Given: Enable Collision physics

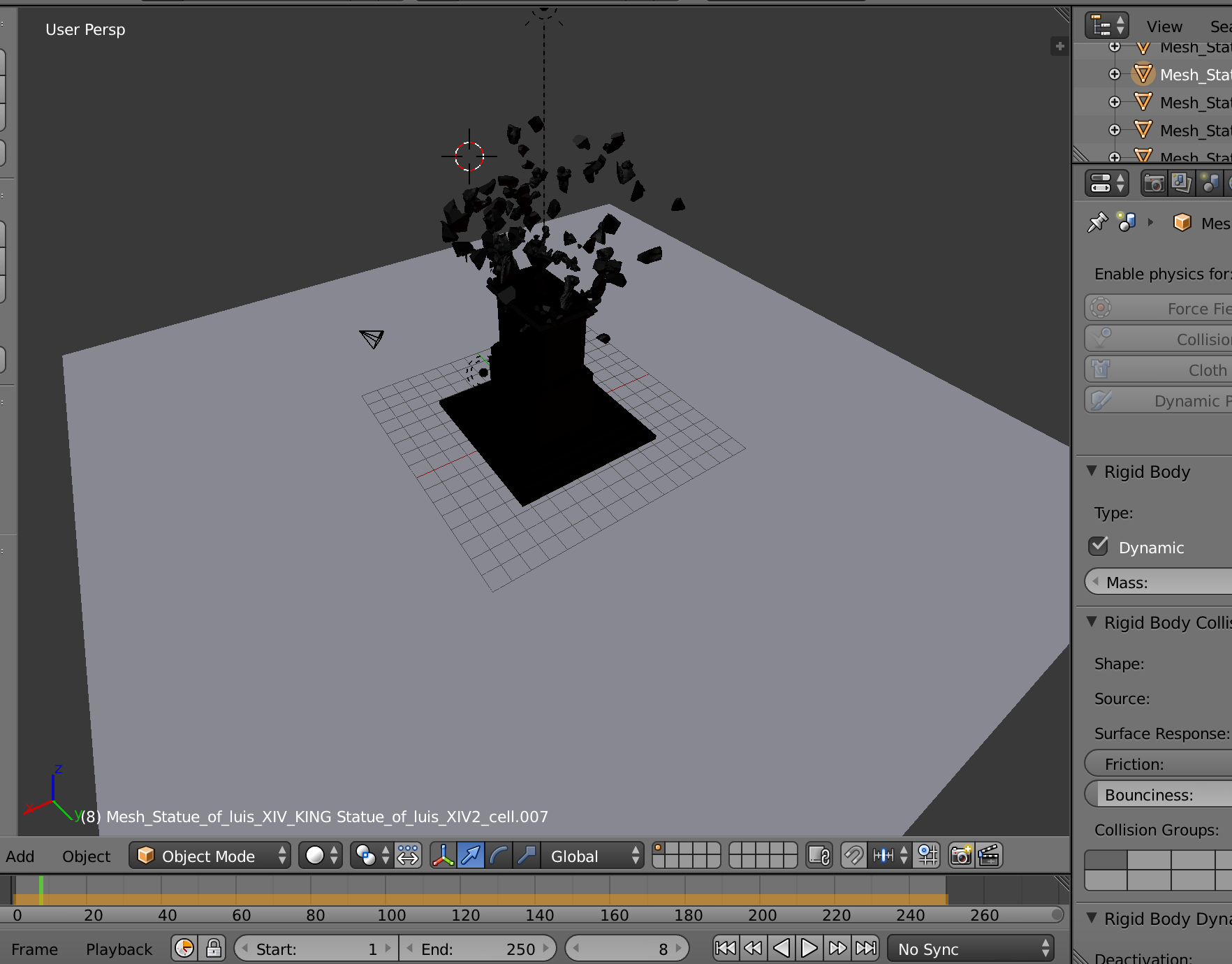Looking at the screenshot, I should click(x=1159, y=339).
